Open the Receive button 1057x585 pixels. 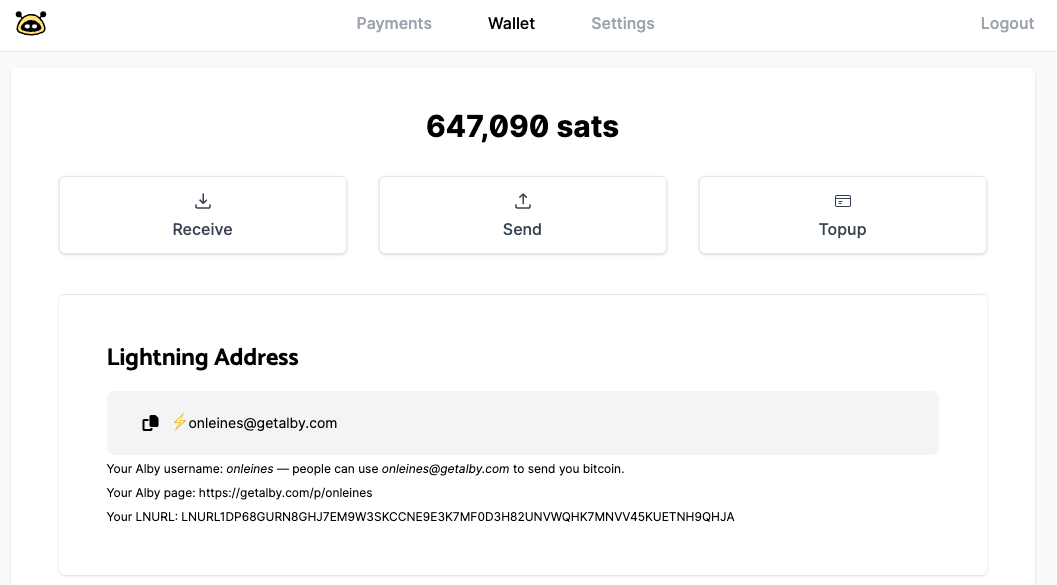pos(203,215)
